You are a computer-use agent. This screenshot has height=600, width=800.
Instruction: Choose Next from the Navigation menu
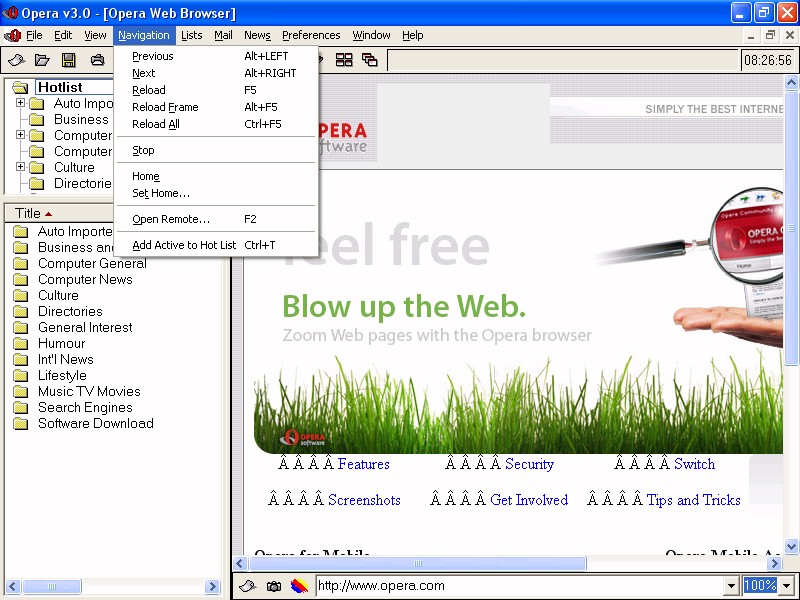(x=217, y=73)
